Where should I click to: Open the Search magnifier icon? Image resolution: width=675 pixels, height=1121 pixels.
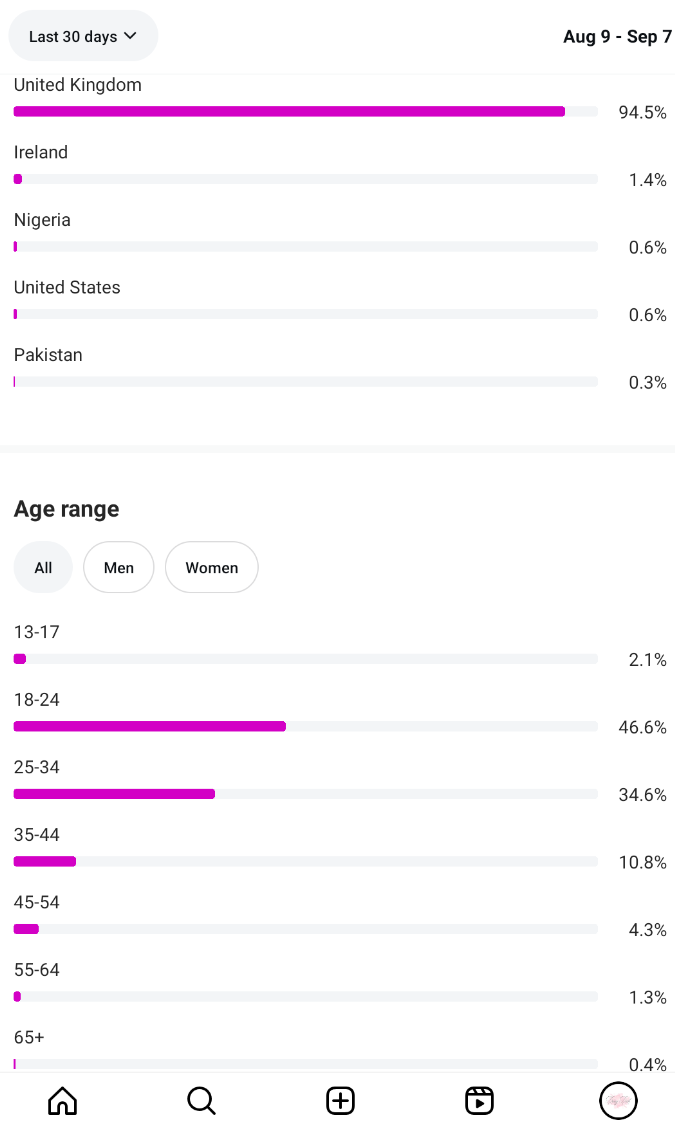pos(201,1101)
